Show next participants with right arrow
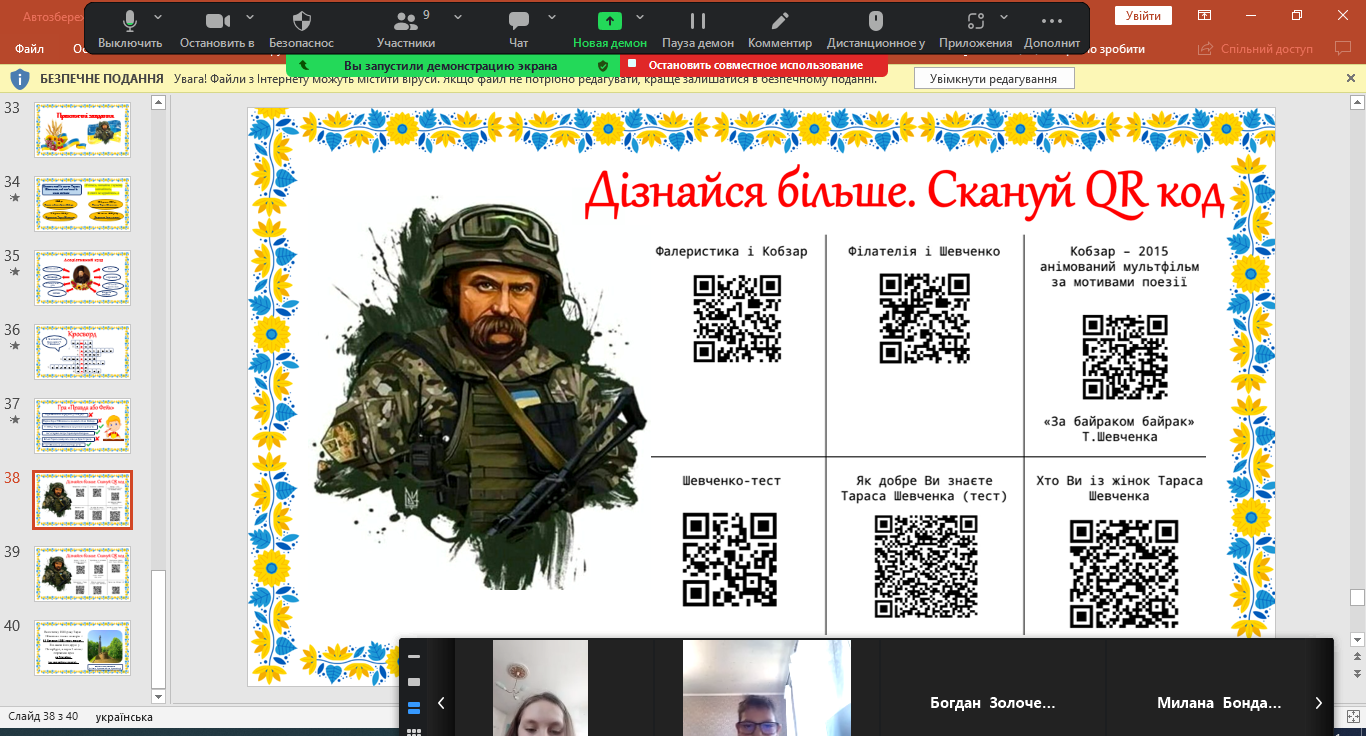The height and width of the screenshot is (736, 1366). (x=1319, y=703)
